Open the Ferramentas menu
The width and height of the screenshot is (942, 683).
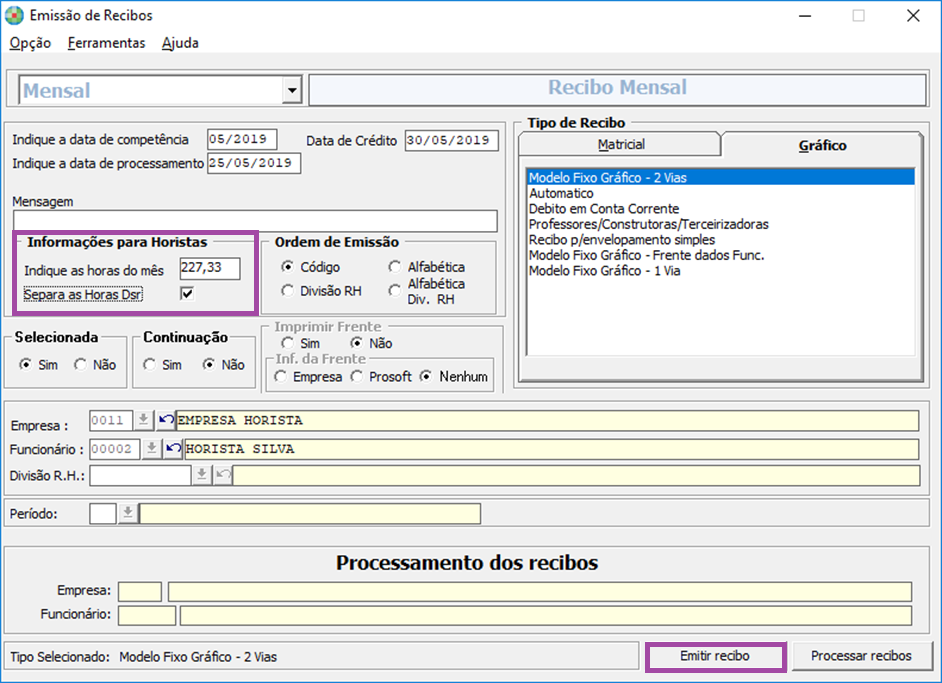pos(106,43)
